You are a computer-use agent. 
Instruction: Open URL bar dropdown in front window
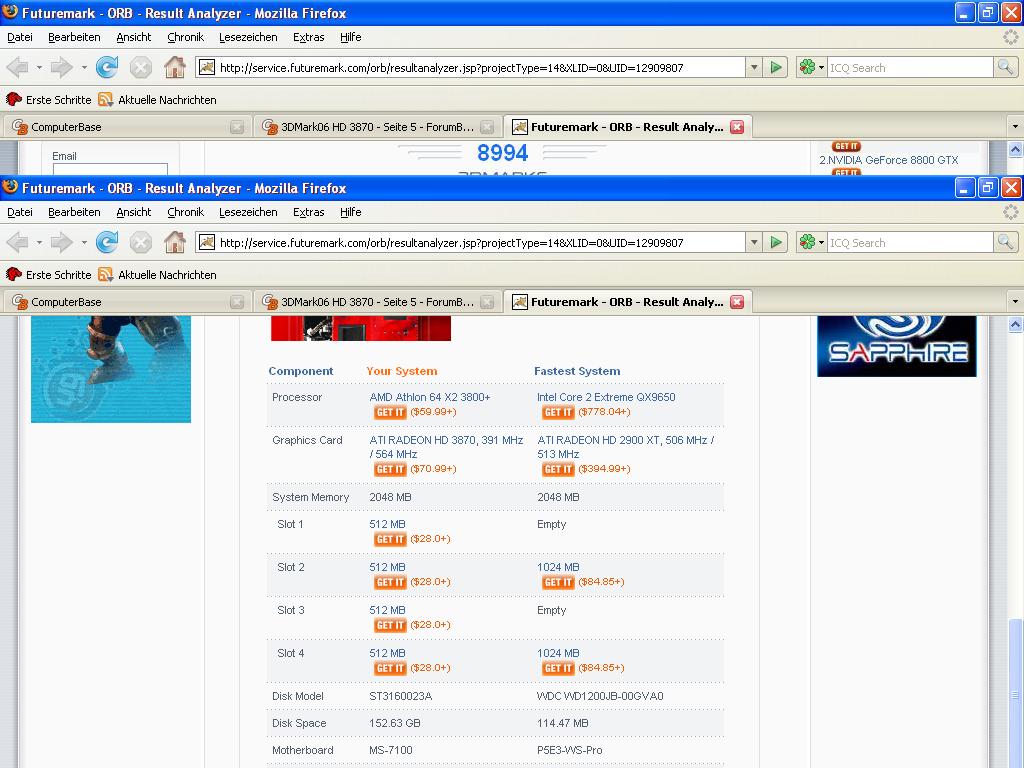754,242
